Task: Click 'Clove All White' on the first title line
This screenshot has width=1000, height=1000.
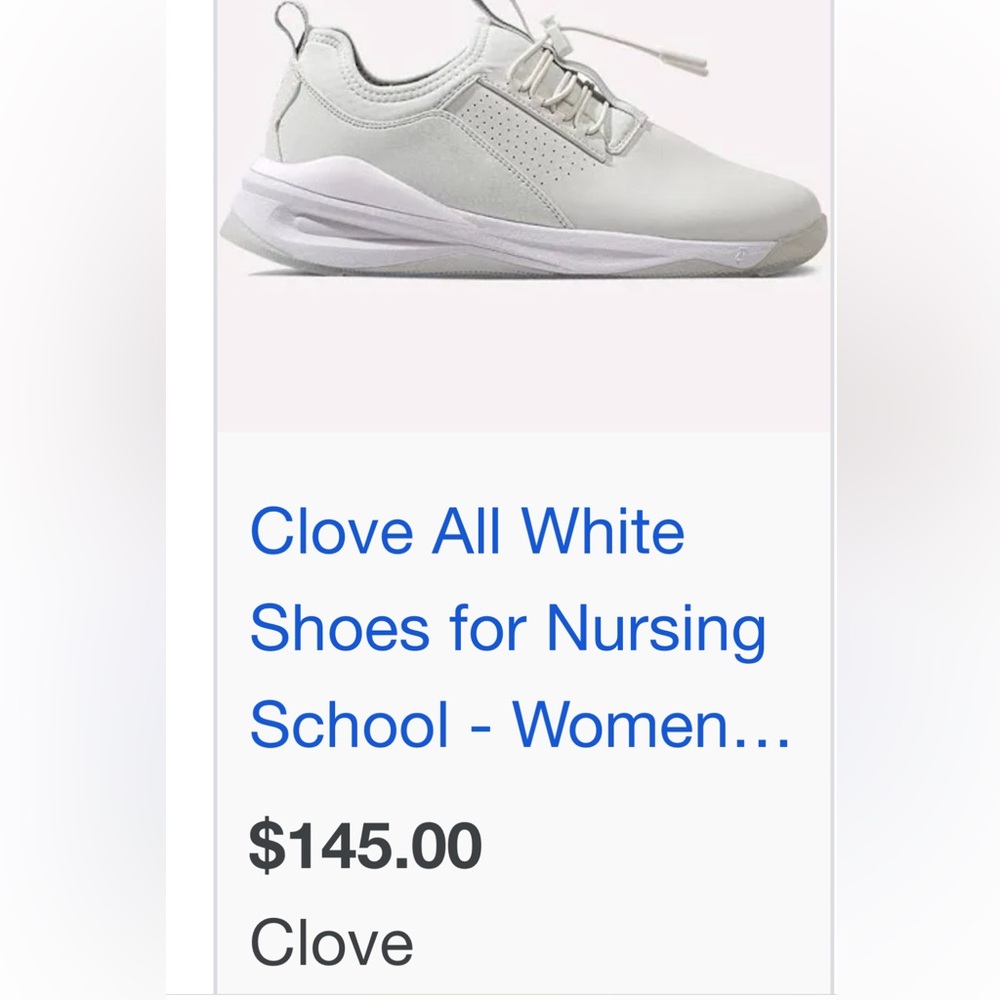Action: click(466, 530)
